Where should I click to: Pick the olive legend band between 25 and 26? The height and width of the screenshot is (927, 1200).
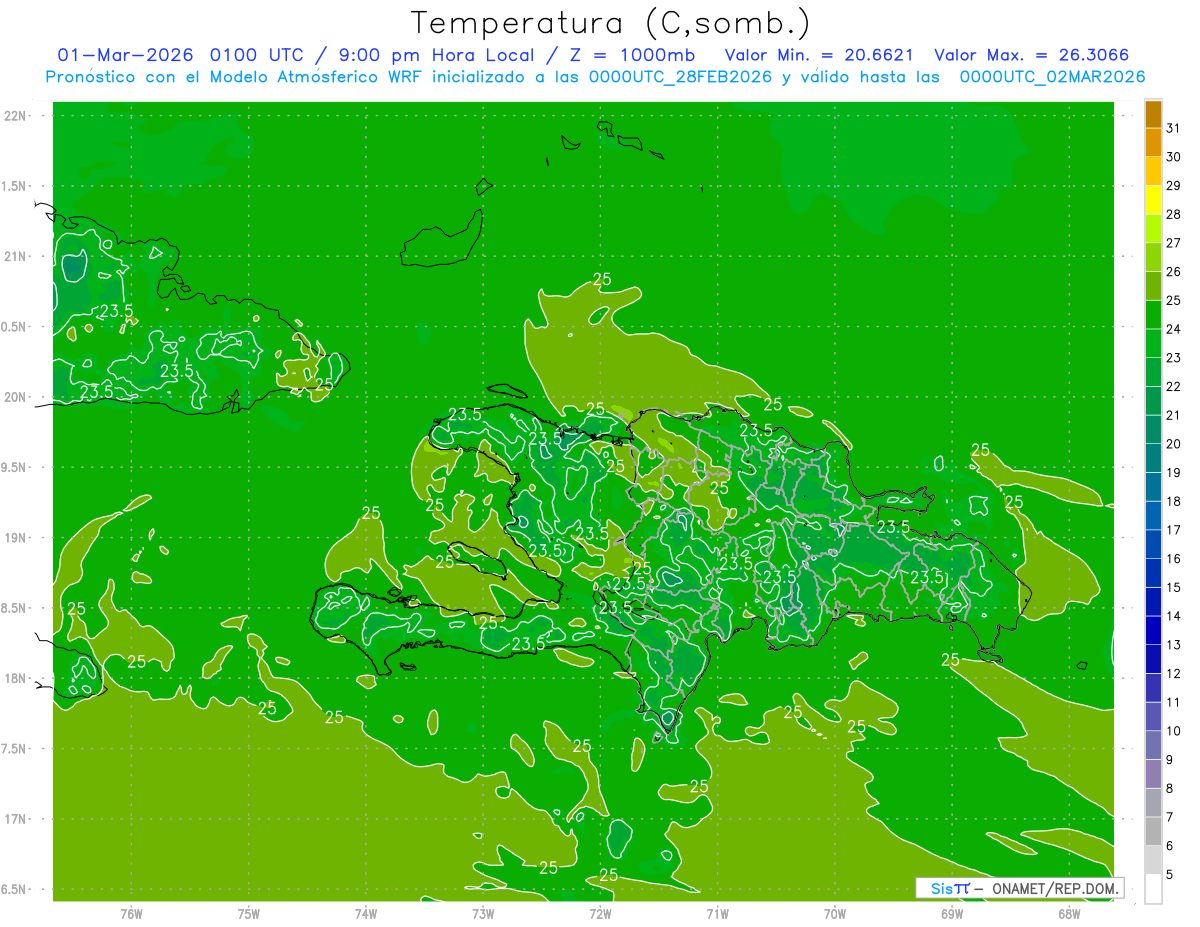click(1153, 286)
